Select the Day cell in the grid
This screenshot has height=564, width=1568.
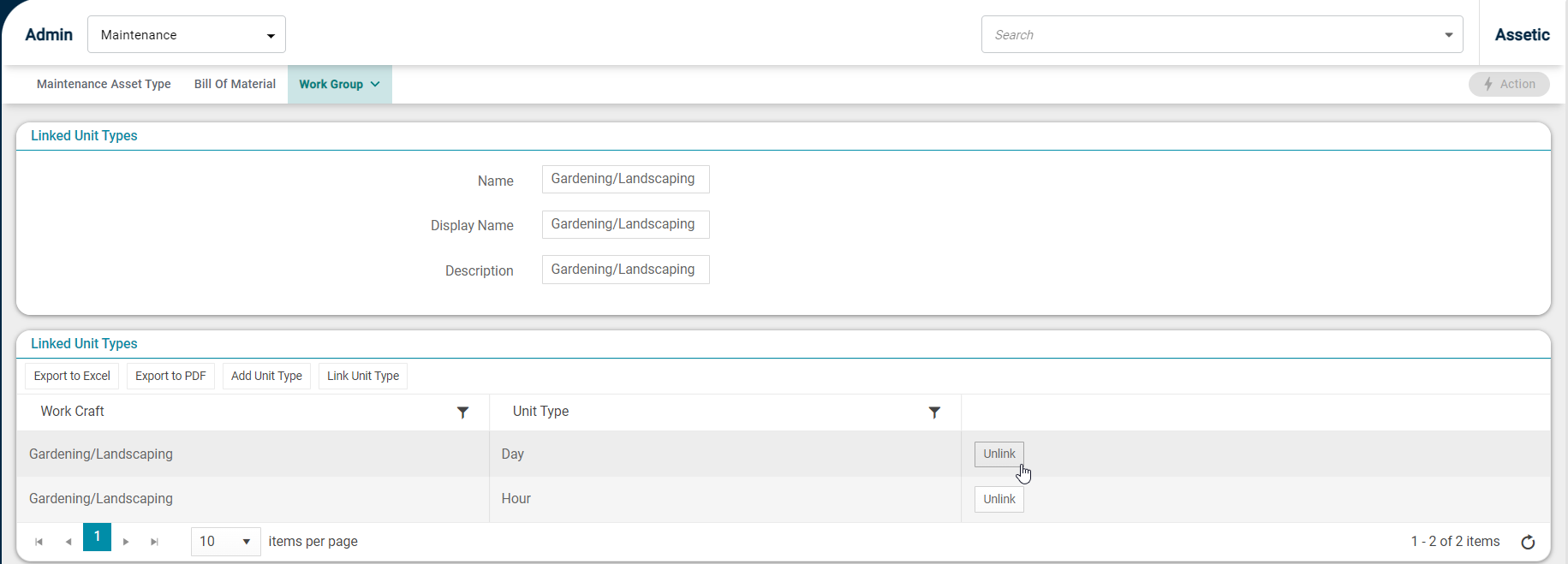pos(724,454)
